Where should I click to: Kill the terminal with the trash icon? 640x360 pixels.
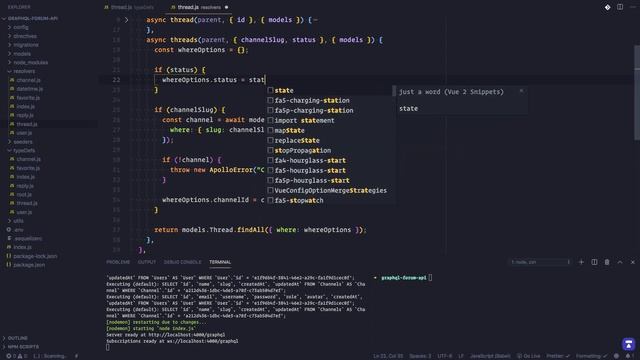(607, 262)
